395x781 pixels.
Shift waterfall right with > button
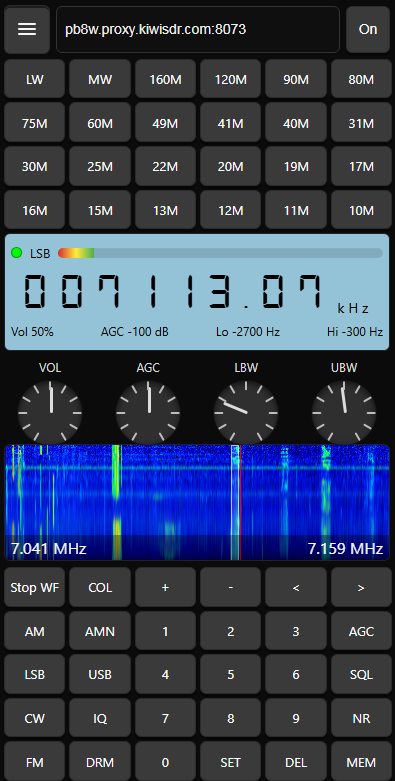361,588
